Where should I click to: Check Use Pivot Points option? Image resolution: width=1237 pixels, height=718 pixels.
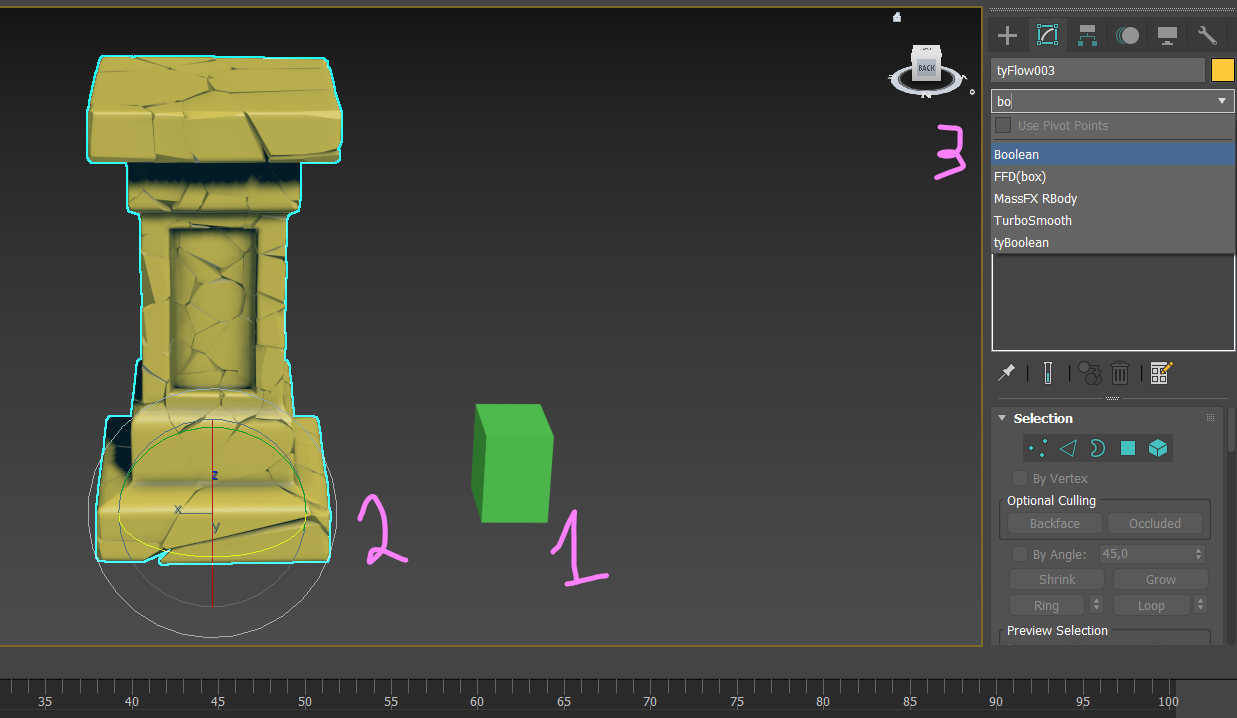(1003, 126)
